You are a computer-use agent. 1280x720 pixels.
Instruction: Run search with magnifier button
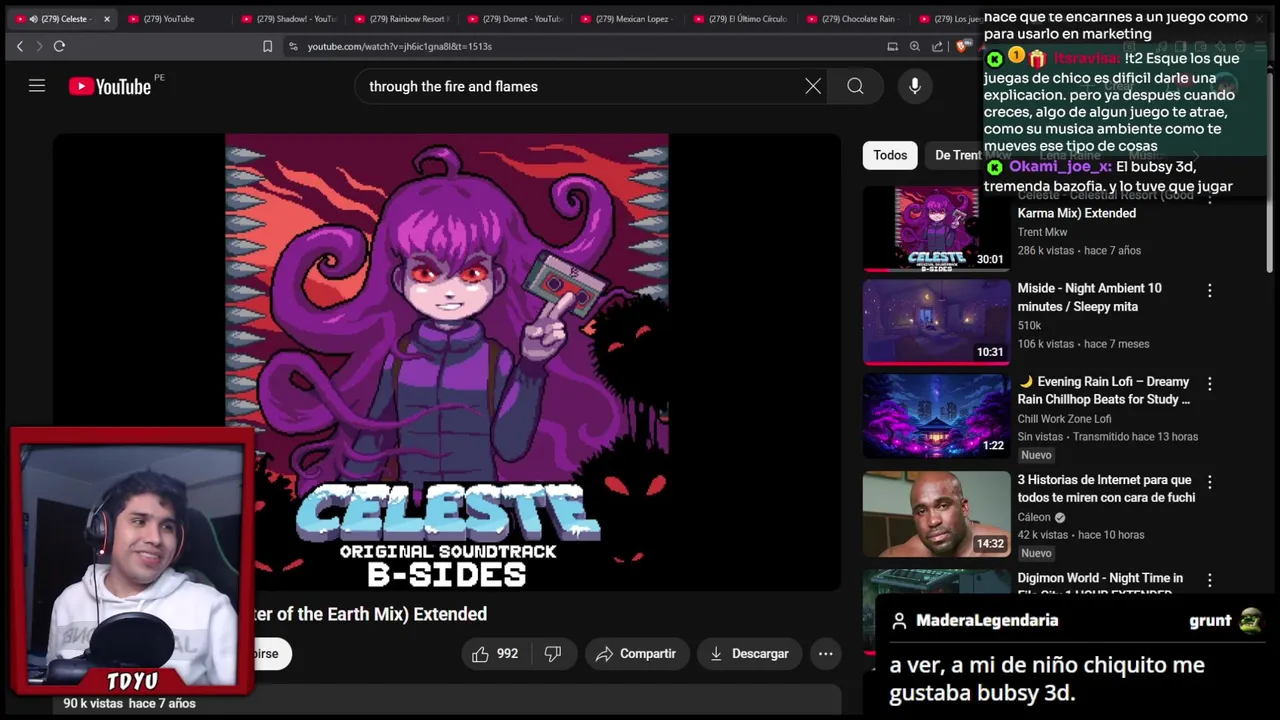[x=855, y=86]
